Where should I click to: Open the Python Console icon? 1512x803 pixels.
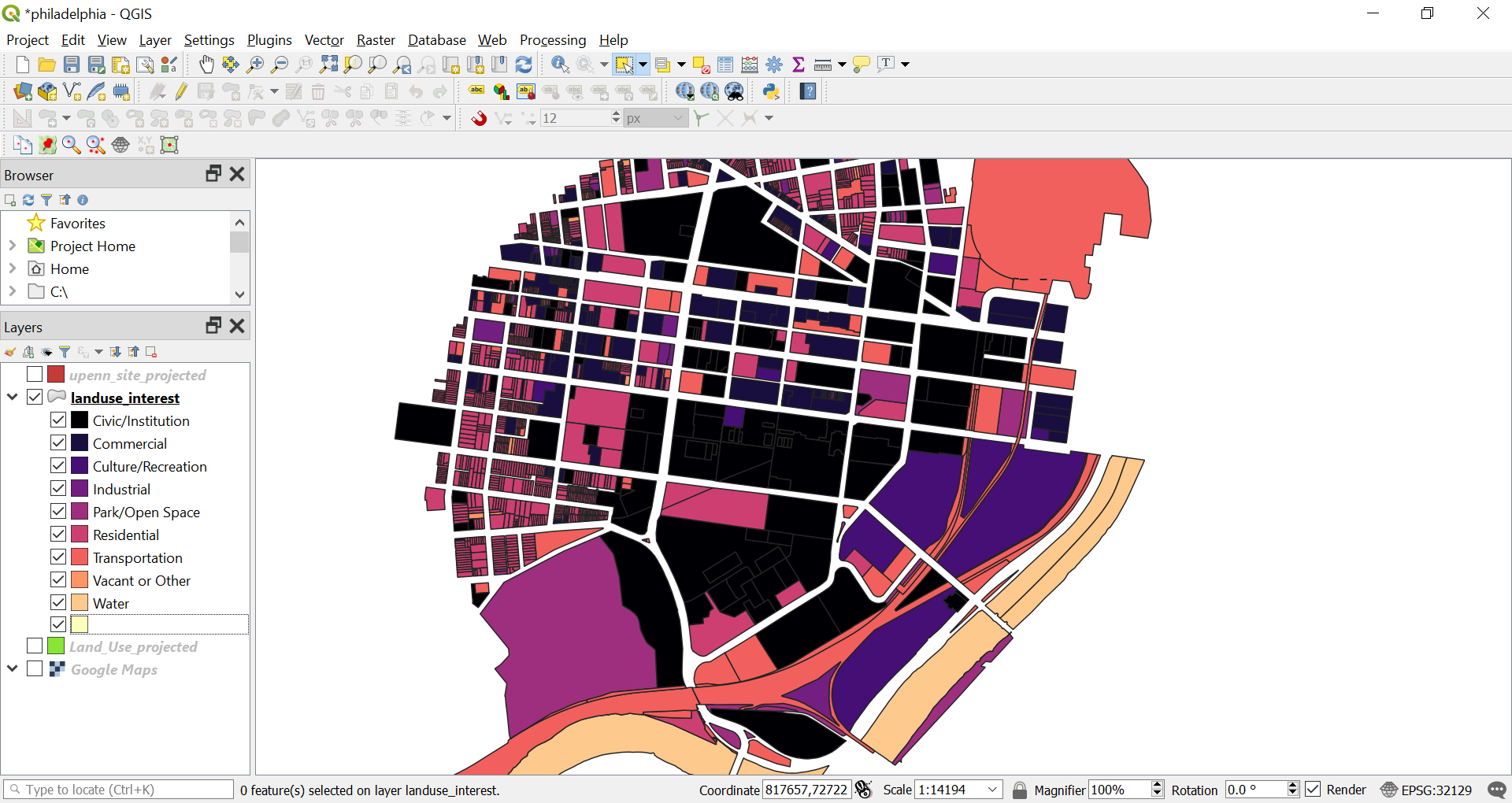771,91
